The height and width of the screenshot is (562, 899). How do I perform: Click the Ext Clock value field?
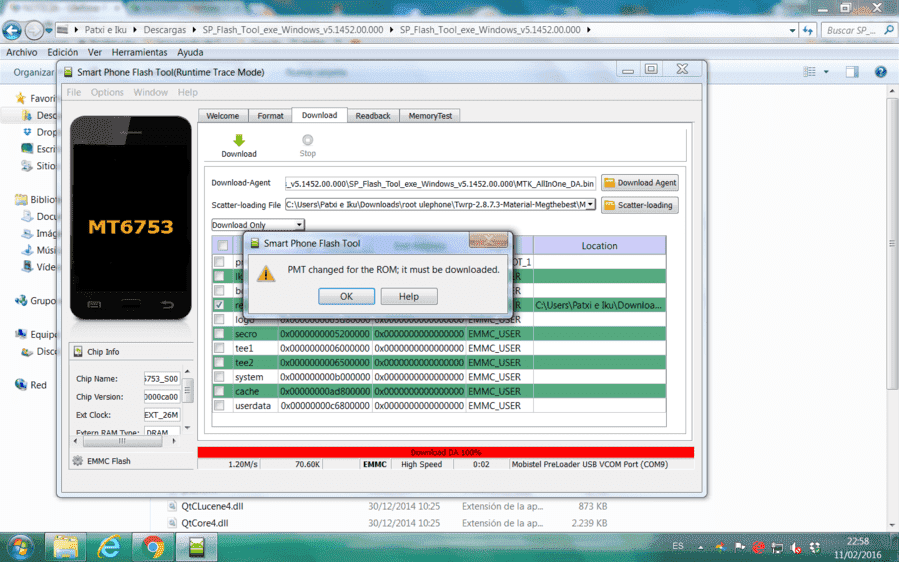pyautogui.click(x=162, y=415)
